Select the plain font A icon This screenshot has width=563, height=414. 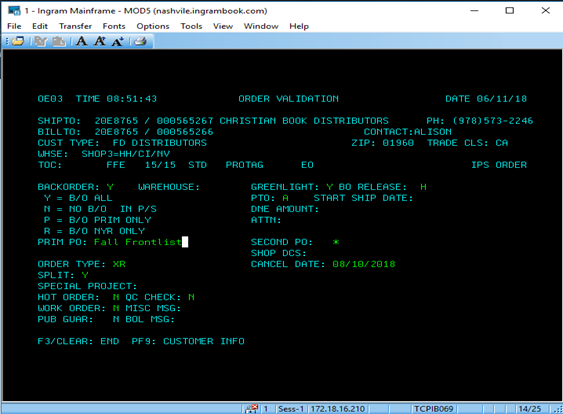(82, 42)
